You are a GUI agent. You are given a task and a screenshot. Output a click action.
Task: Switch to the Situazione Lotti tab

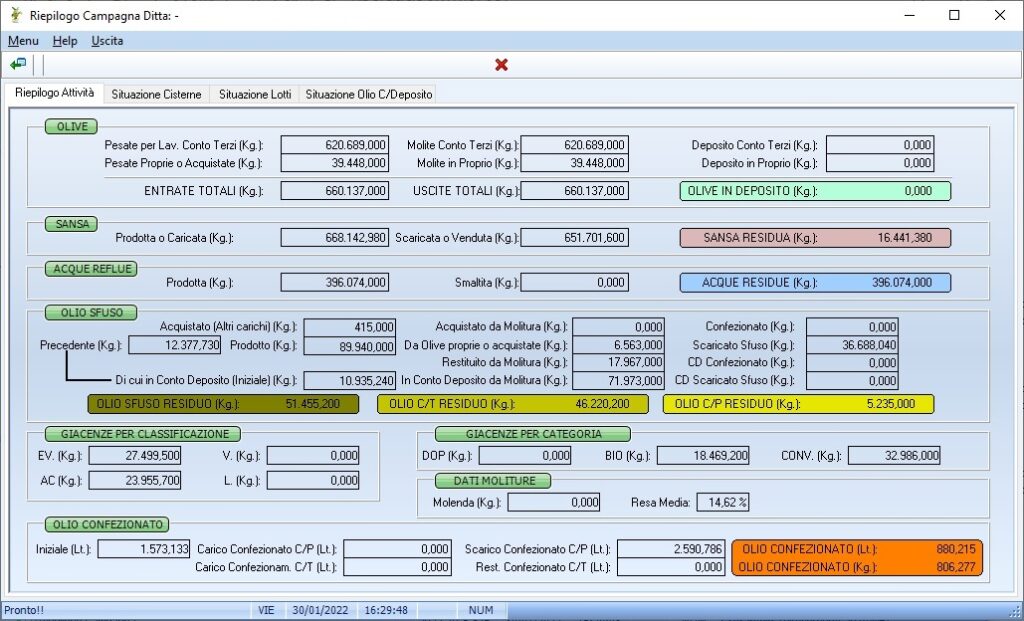(255, 95)
